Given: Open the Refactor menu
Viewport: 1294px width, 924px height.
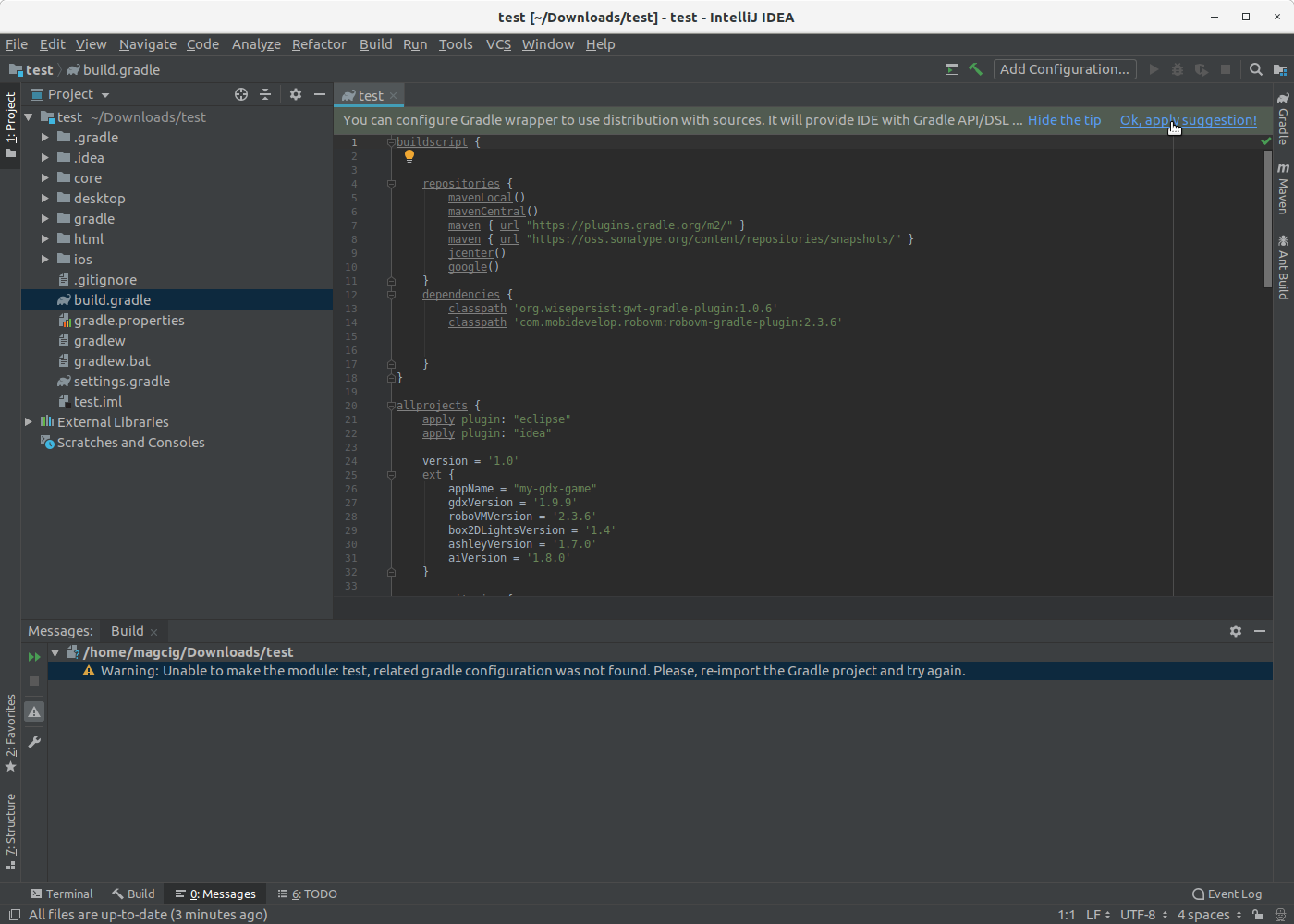Looking at the screenshot, I should tap(319, 44).
